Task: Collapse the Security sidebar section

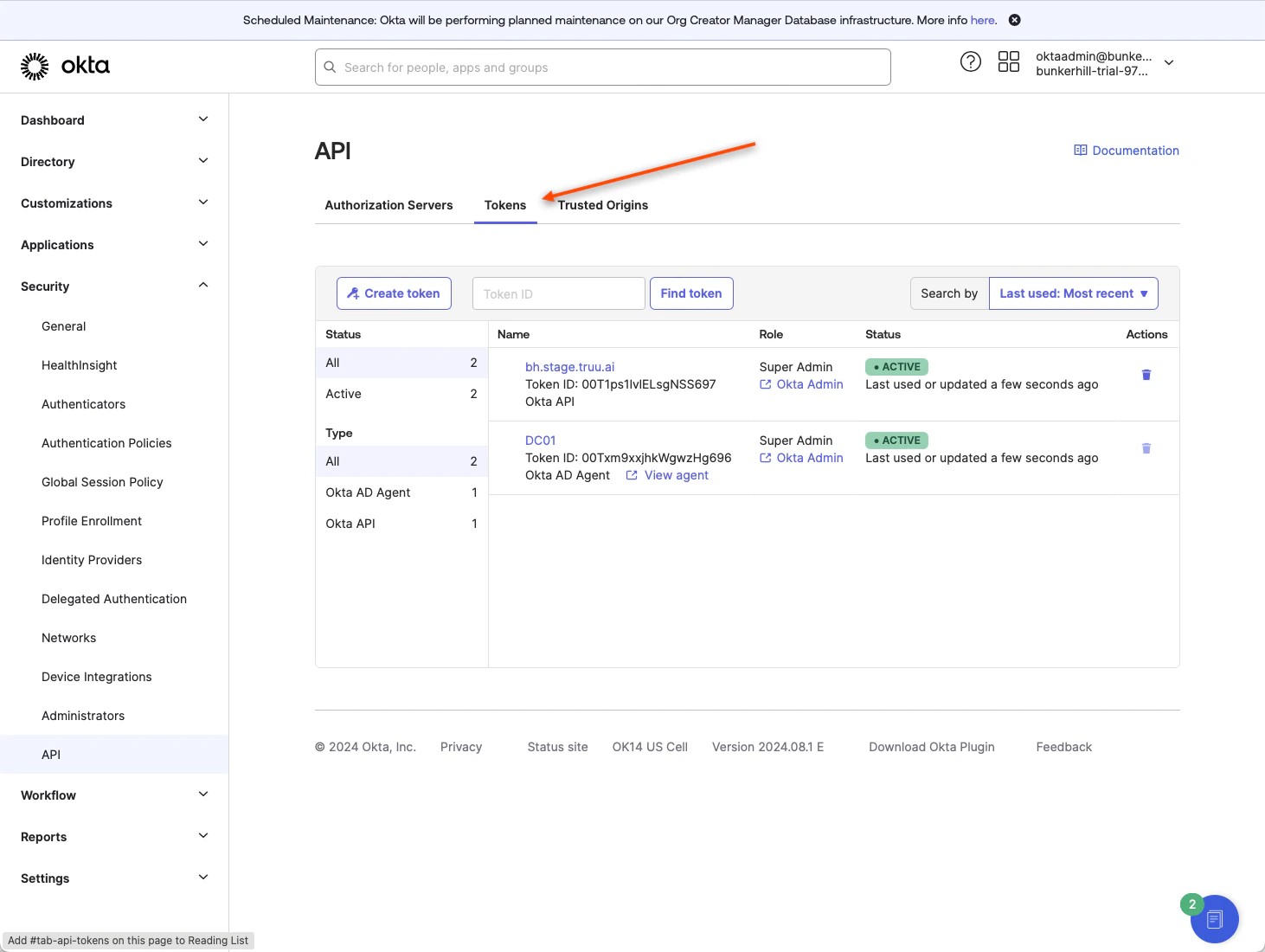Action: click(114, 286)
